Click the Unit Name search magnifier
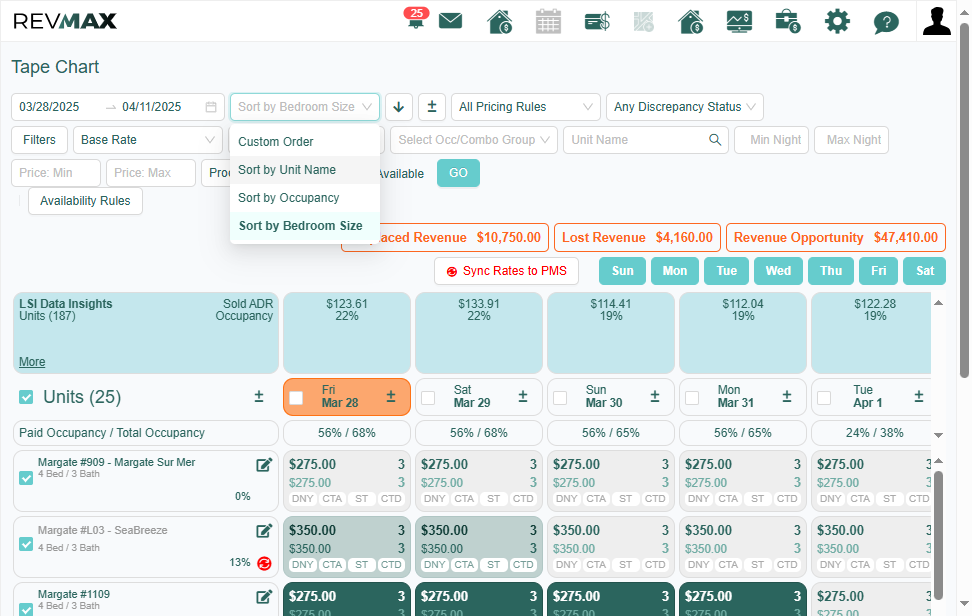 (715, 140)
